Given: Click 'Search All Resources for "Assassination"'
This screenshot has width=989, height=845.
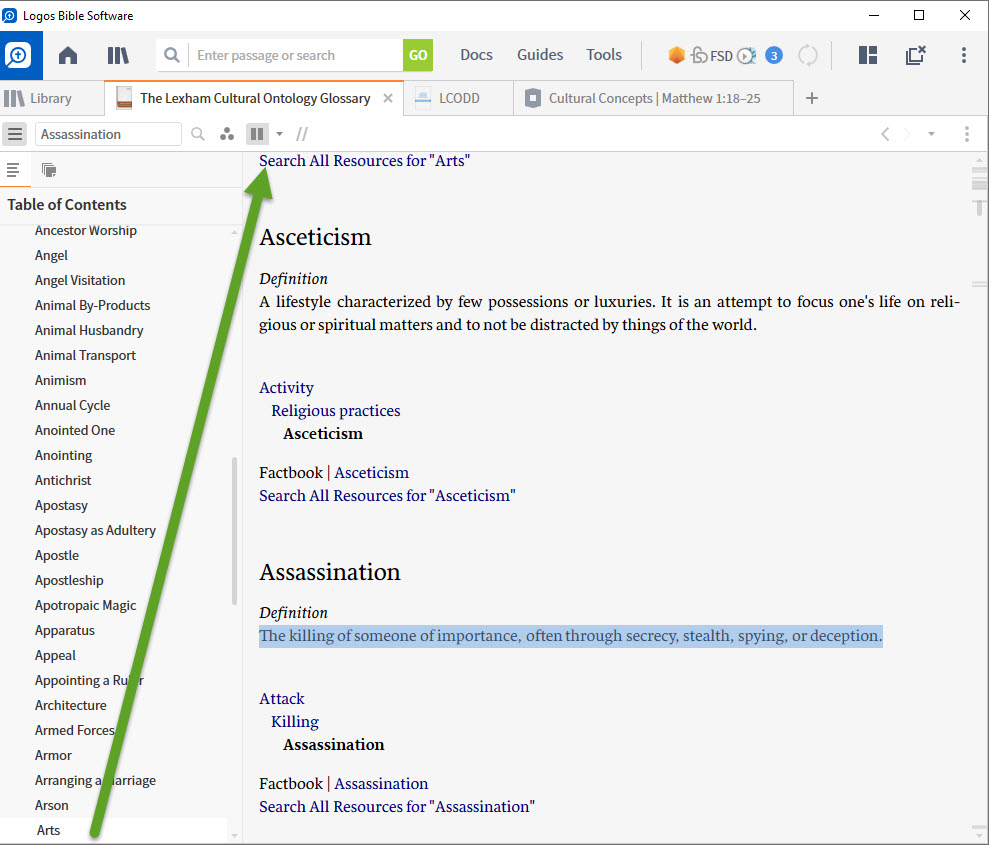Looking at the screenshot, I should [397, 807].
